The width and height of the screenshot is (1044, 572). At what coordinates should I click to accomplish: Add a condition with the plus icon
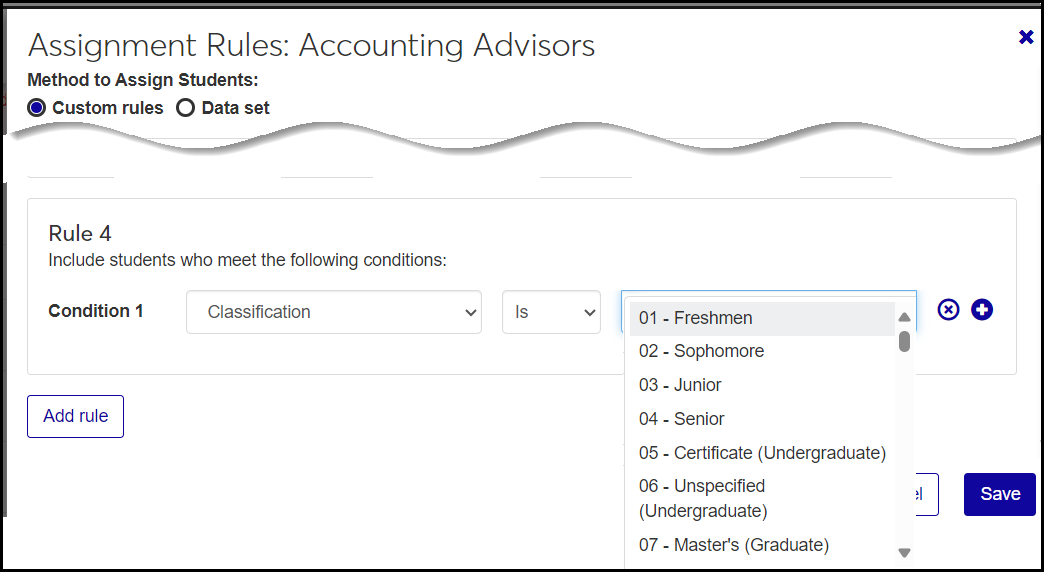982,310
